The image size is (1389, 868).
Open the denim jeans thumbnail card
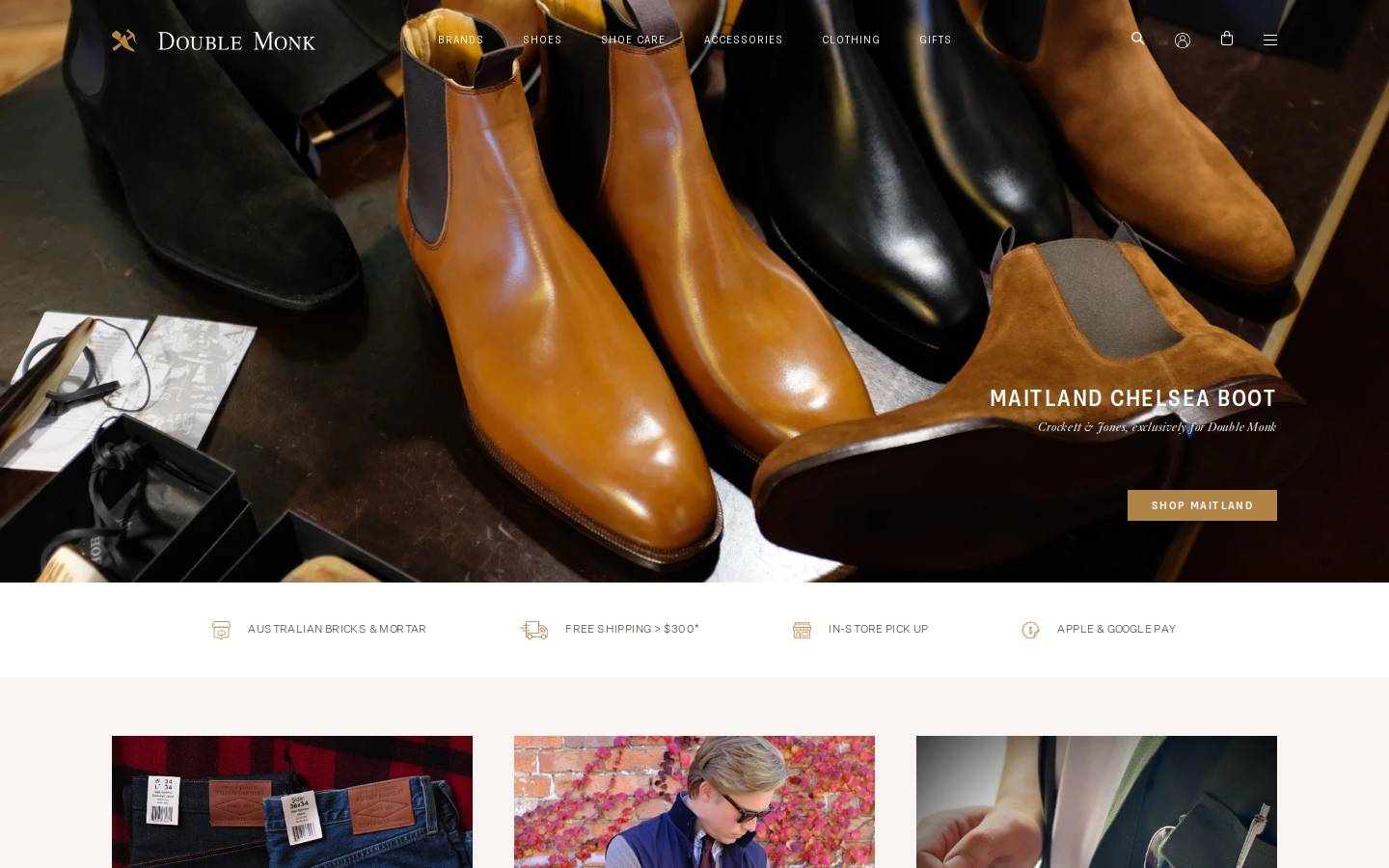point(292,801)
